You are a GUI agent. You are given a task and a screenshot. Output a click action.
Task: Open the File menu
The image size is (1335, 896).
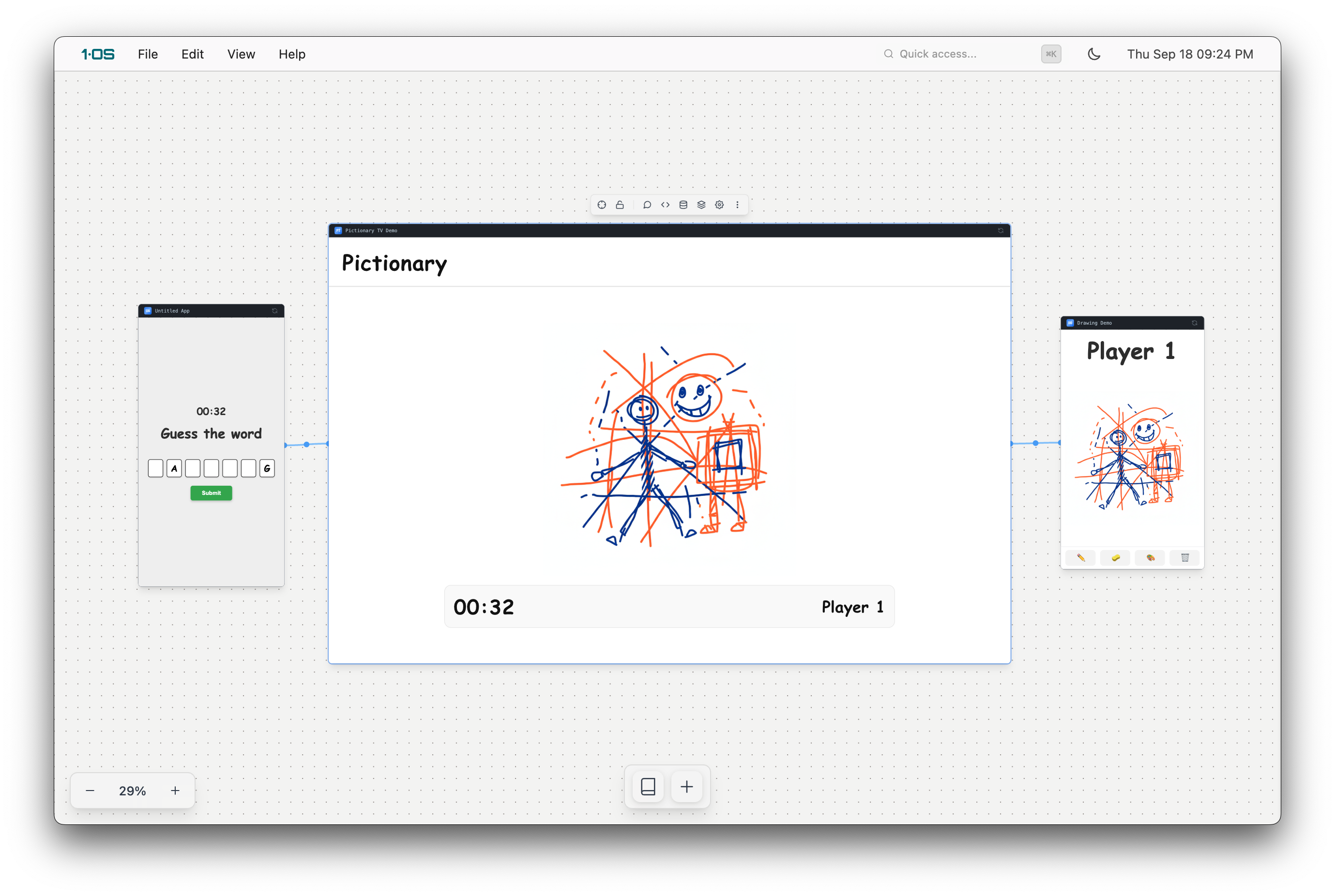click(148, 54)
